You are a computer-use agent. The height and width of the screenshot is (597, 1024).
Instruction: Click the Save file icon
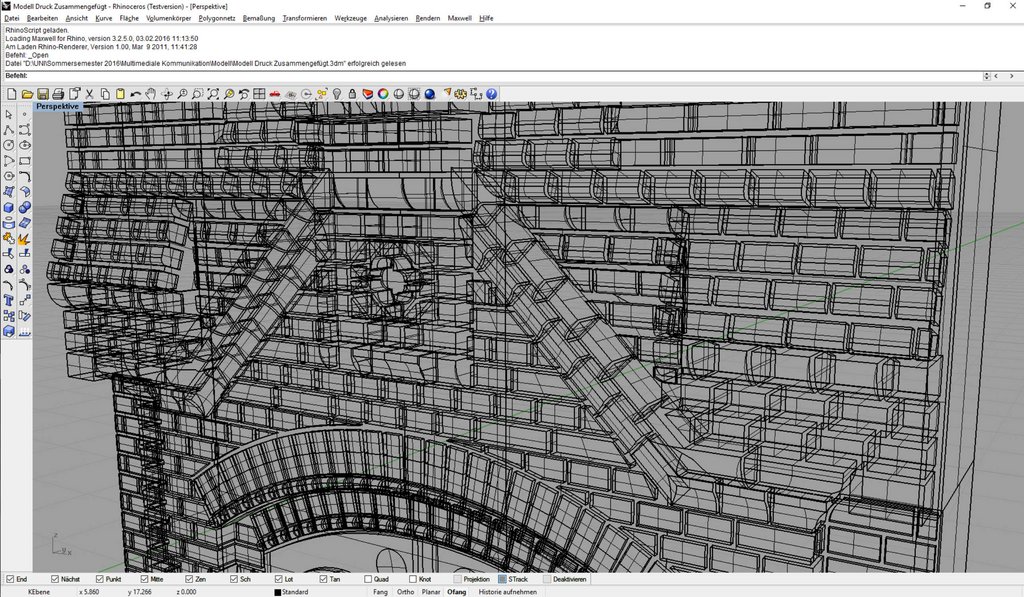point(43,94)
